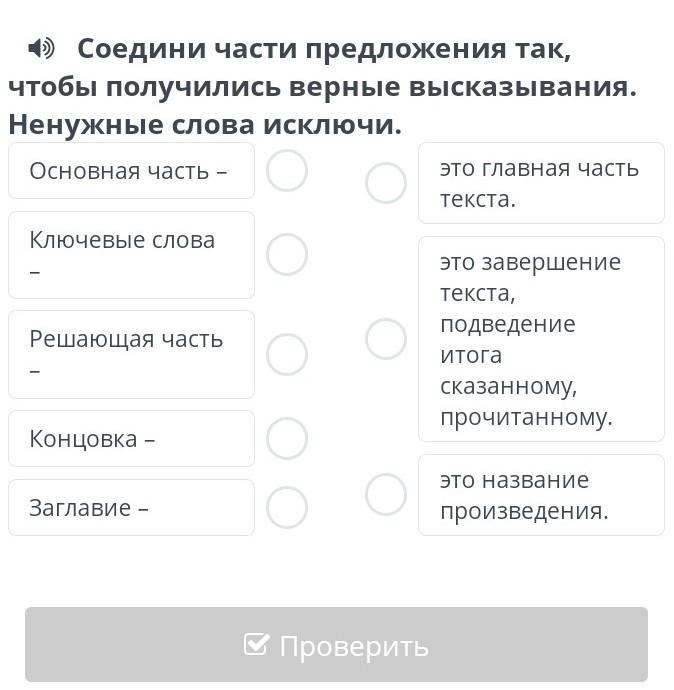Select the circle for 'это главная часть текста.'

tap(386, 183)
